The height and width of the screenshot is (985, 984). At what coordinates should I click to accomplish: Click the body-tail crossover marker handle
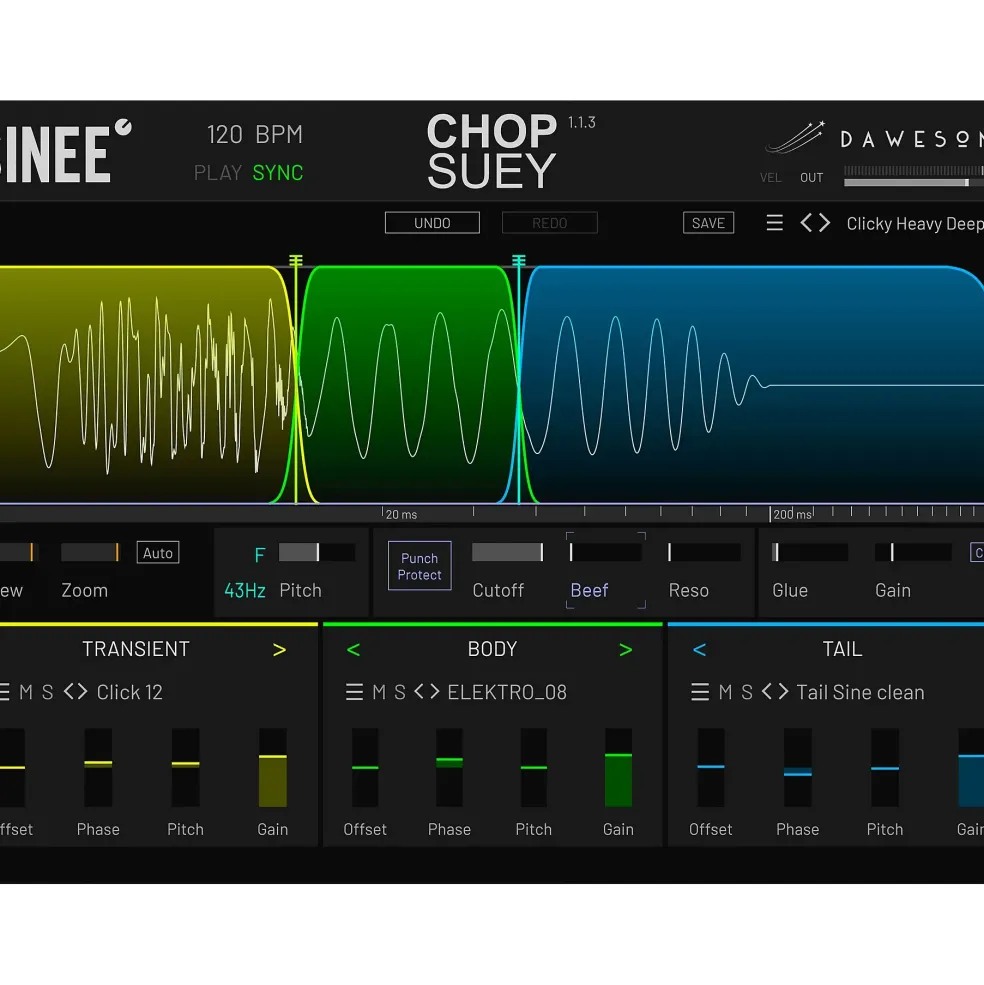tap(518, 260)
